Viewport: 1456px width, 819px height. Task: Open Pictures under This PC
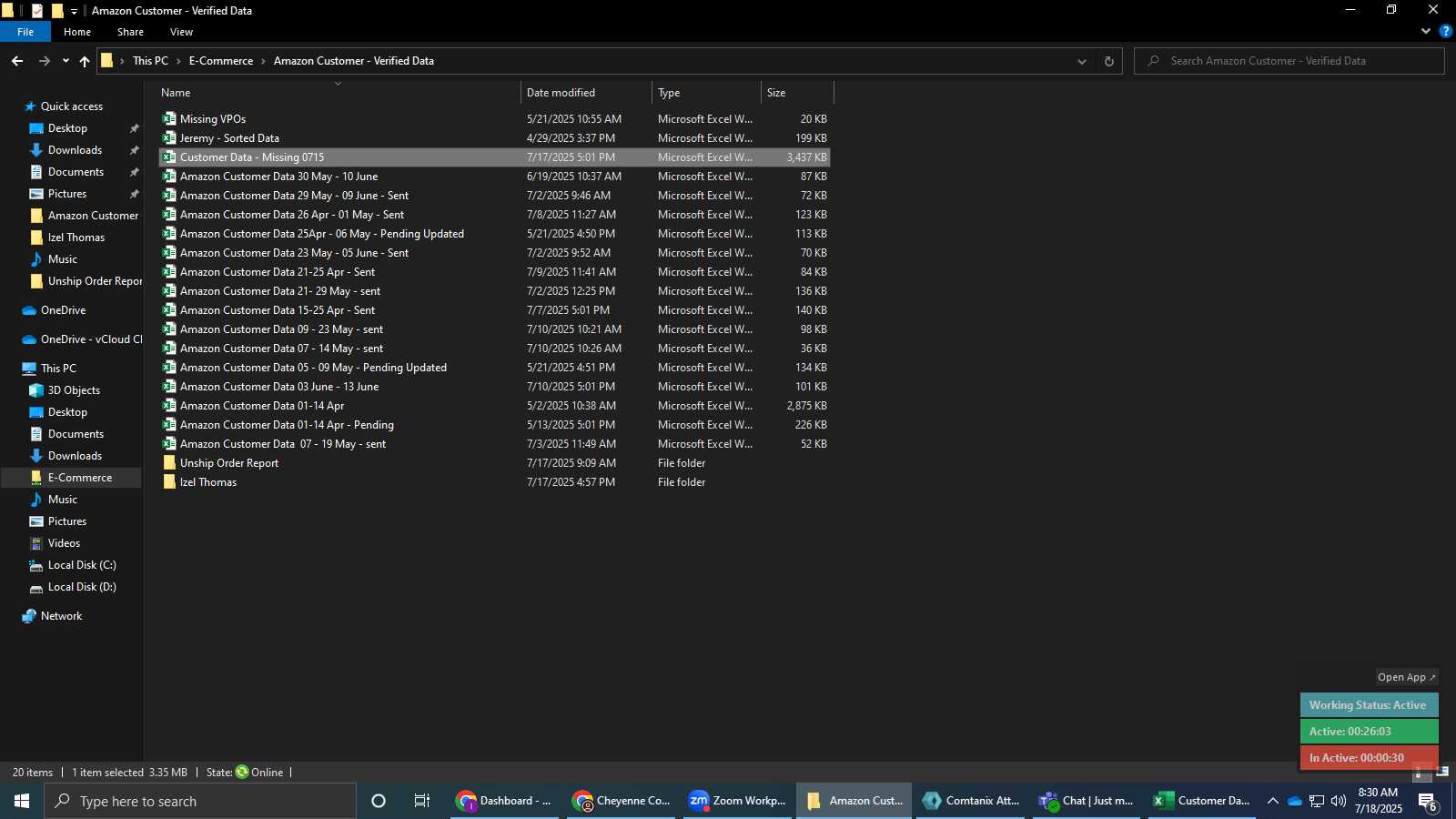pyautogui.click(x=58, y=521)
